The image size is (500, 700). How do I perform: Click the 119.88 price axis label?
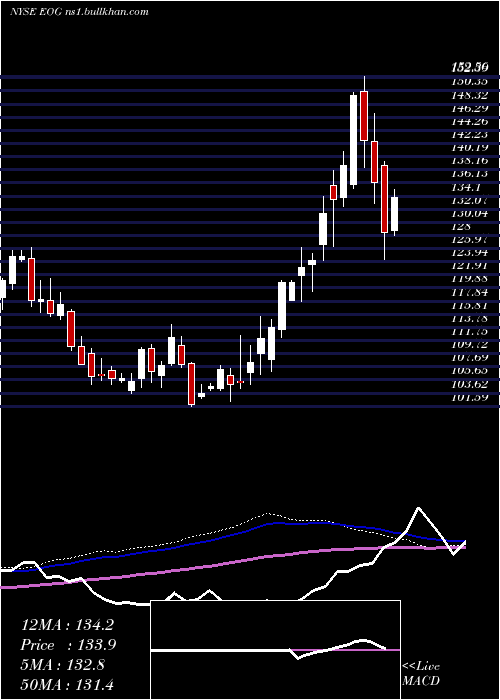point(469,279)
